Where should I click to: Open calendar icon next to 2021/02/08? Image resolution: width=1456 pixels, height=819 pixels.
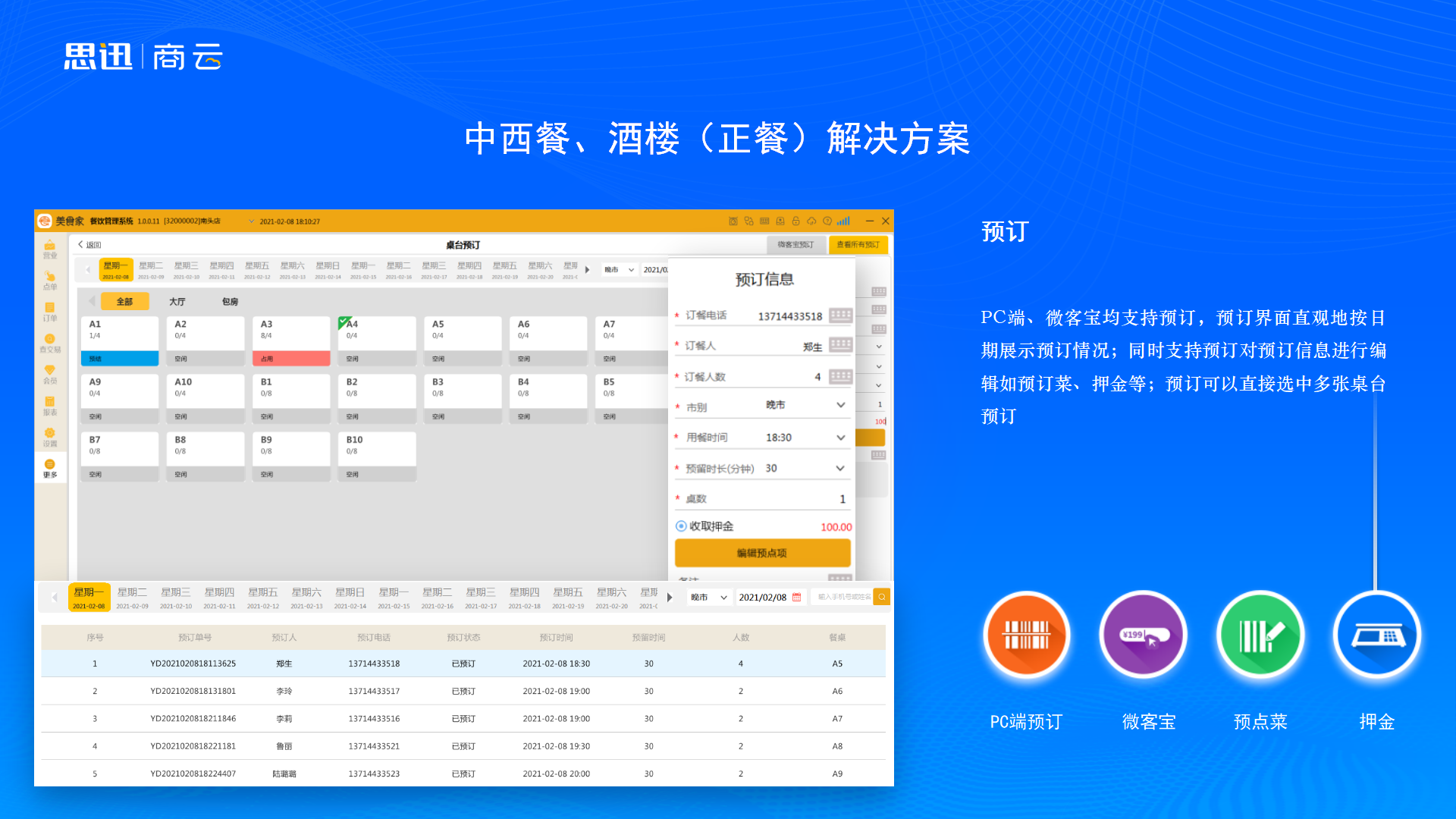pos(796,598)
